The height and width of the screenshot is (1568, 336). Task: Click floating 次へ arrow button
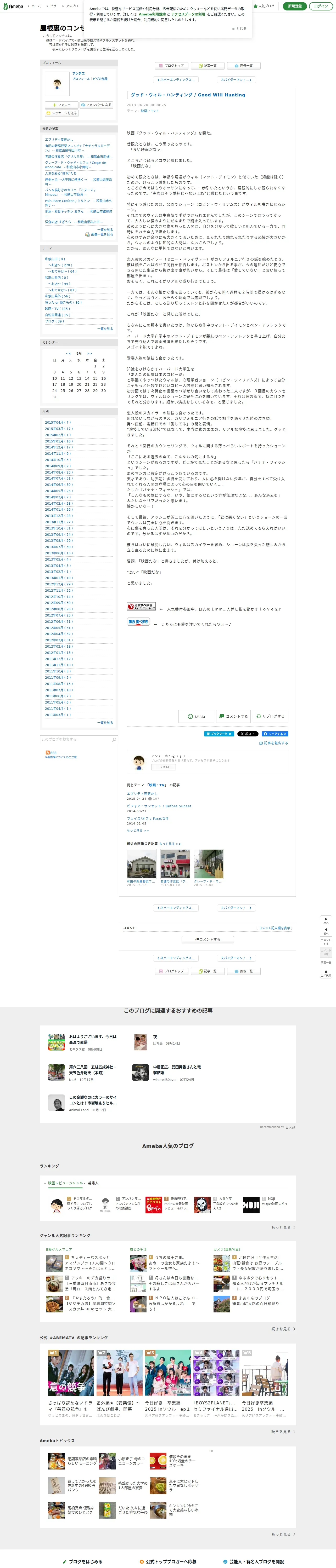click(326, 921)
